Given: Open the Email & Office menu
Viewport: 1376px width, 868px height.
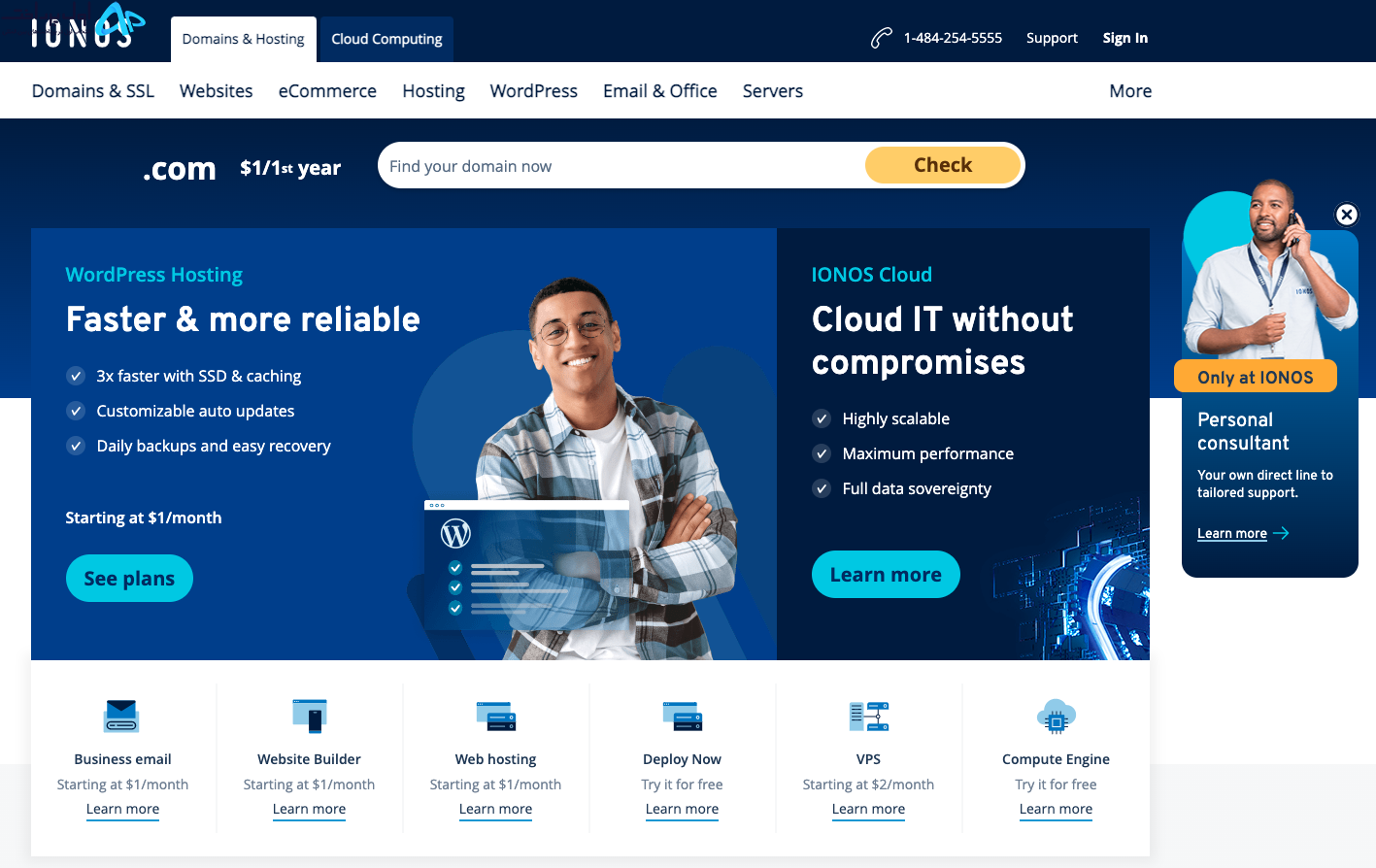Looking at the screenshot, I should 660,90.
